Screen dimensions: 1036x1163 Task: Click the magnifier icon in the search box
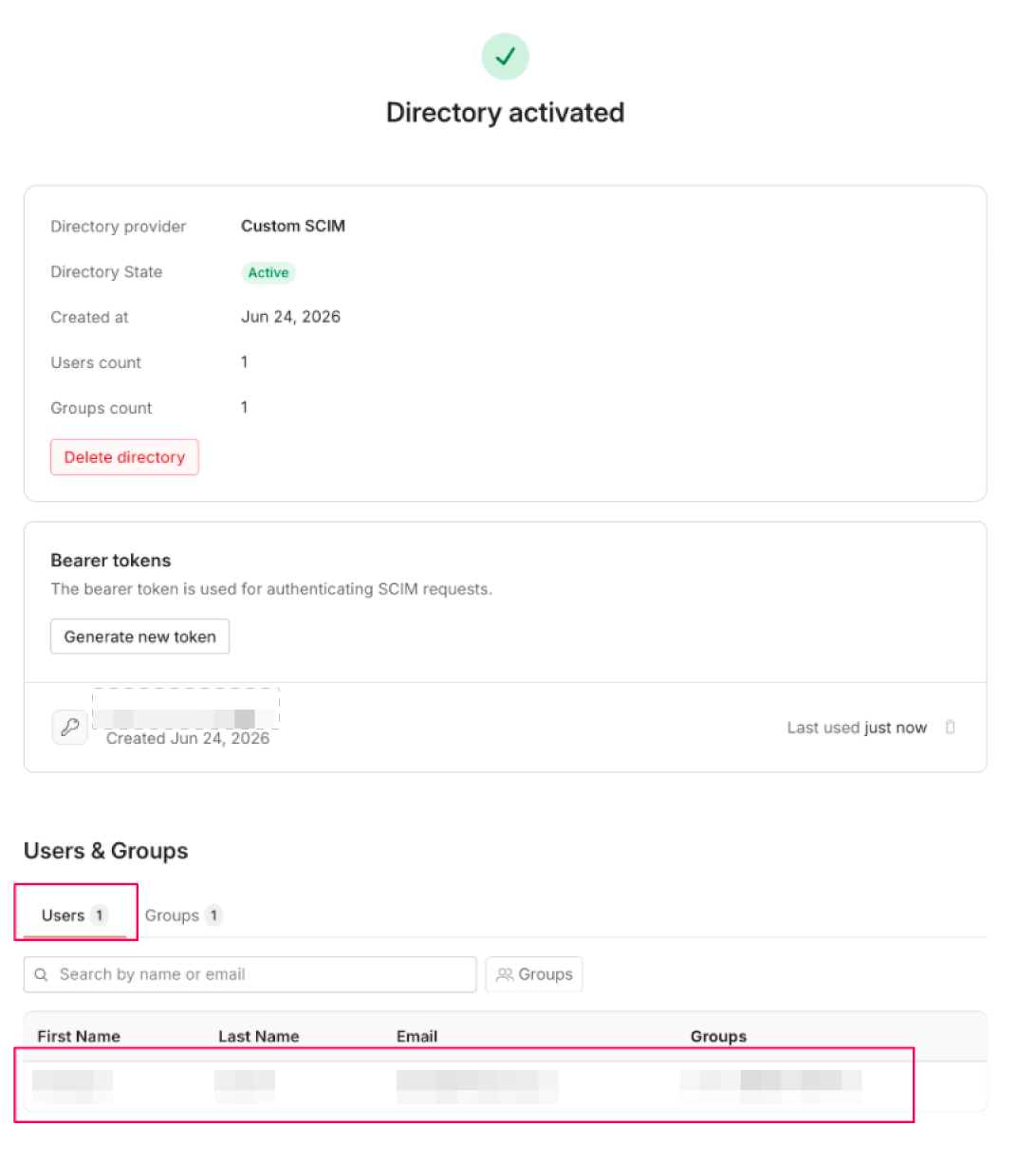41,974
